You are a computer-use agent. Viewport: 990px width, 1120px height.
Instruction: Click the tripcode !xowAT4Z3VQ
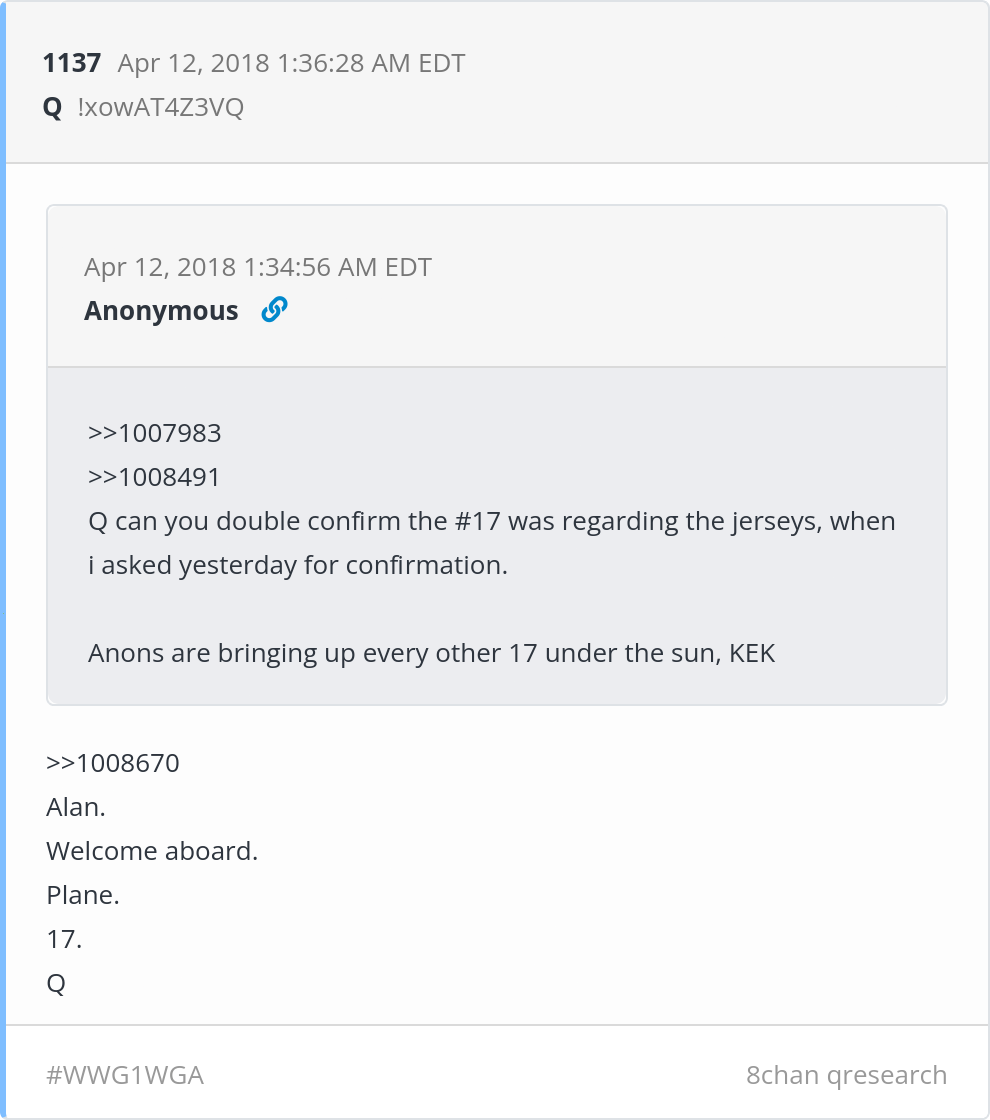[161, 107]
